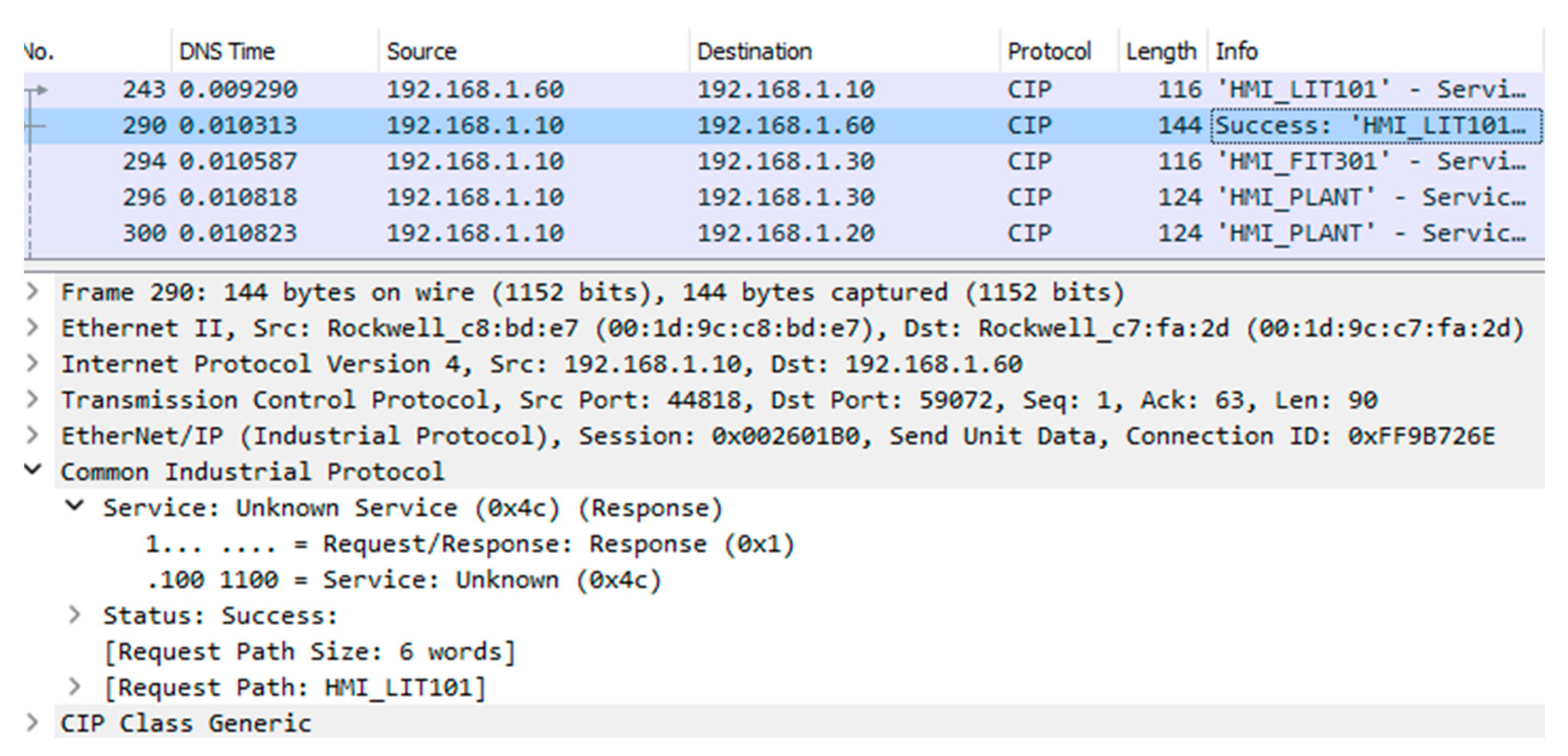Expand the Frame 290 details row
This screenshot has width=1568, height=756.
33,293
